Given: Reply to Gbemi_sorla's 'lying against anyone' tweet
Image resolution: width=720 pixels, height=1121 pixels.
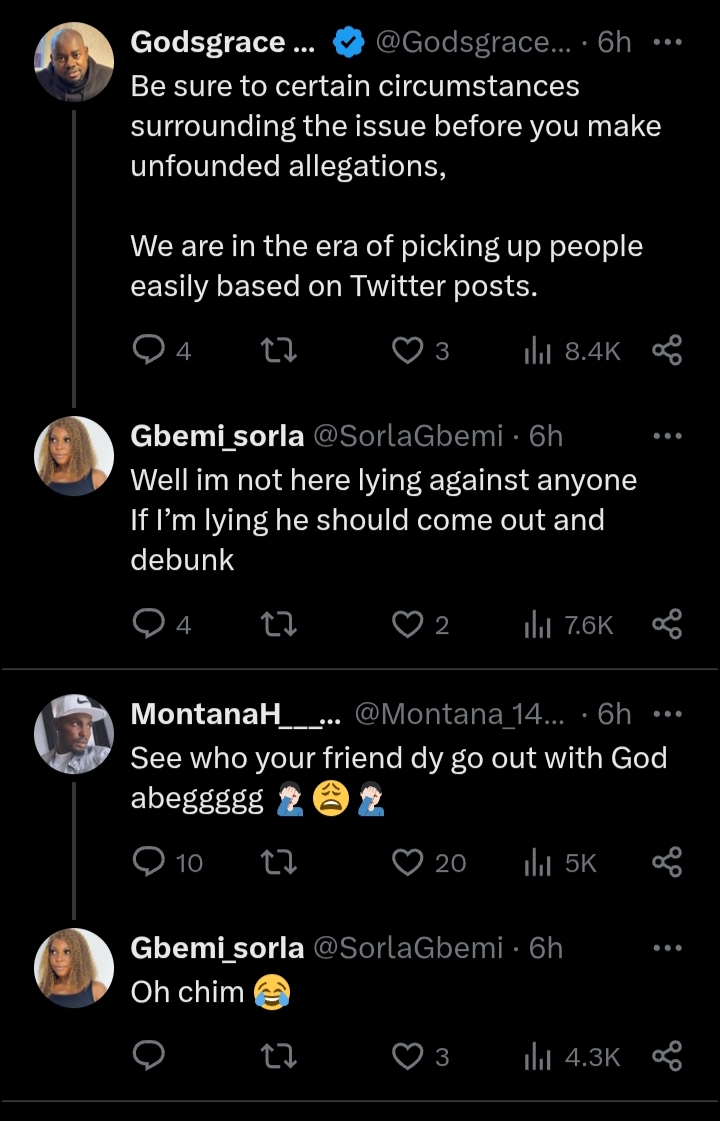Looking at the screenshot, I should (149, 625).
